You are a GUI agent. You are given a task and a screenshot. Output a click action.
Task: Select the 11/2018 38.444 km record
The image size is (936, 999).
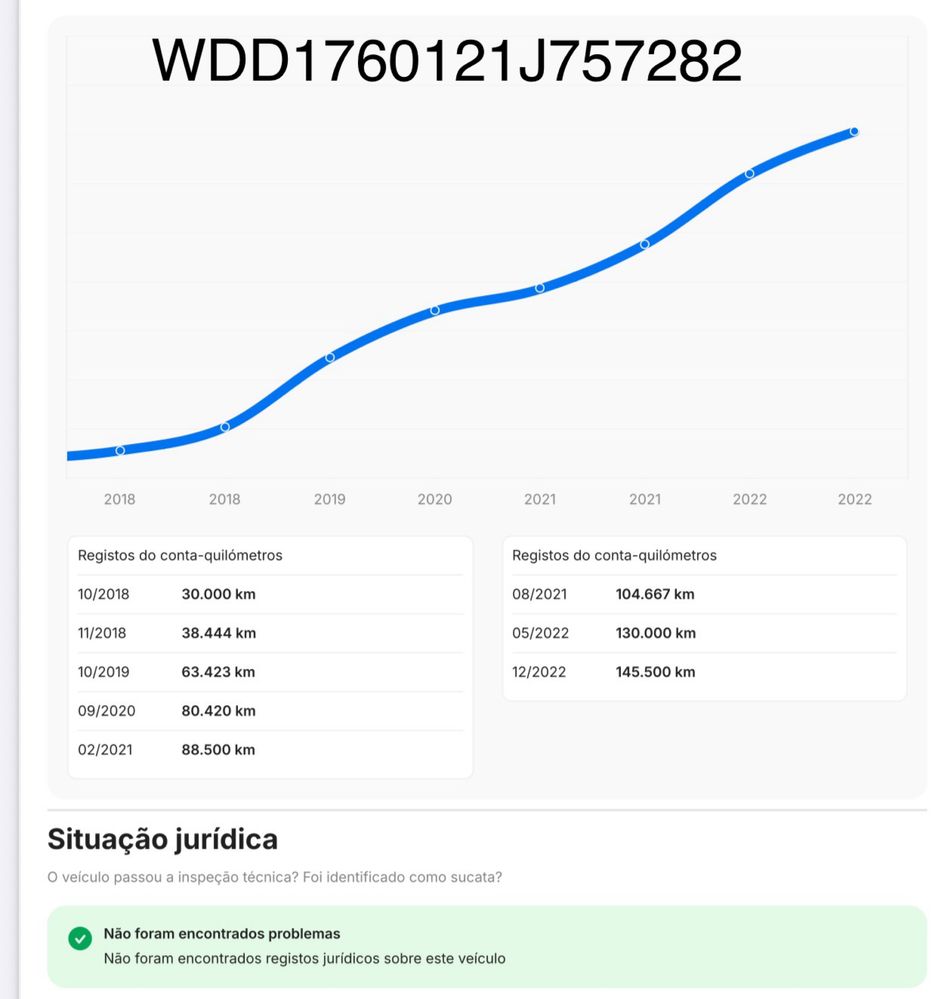point(270,633)
